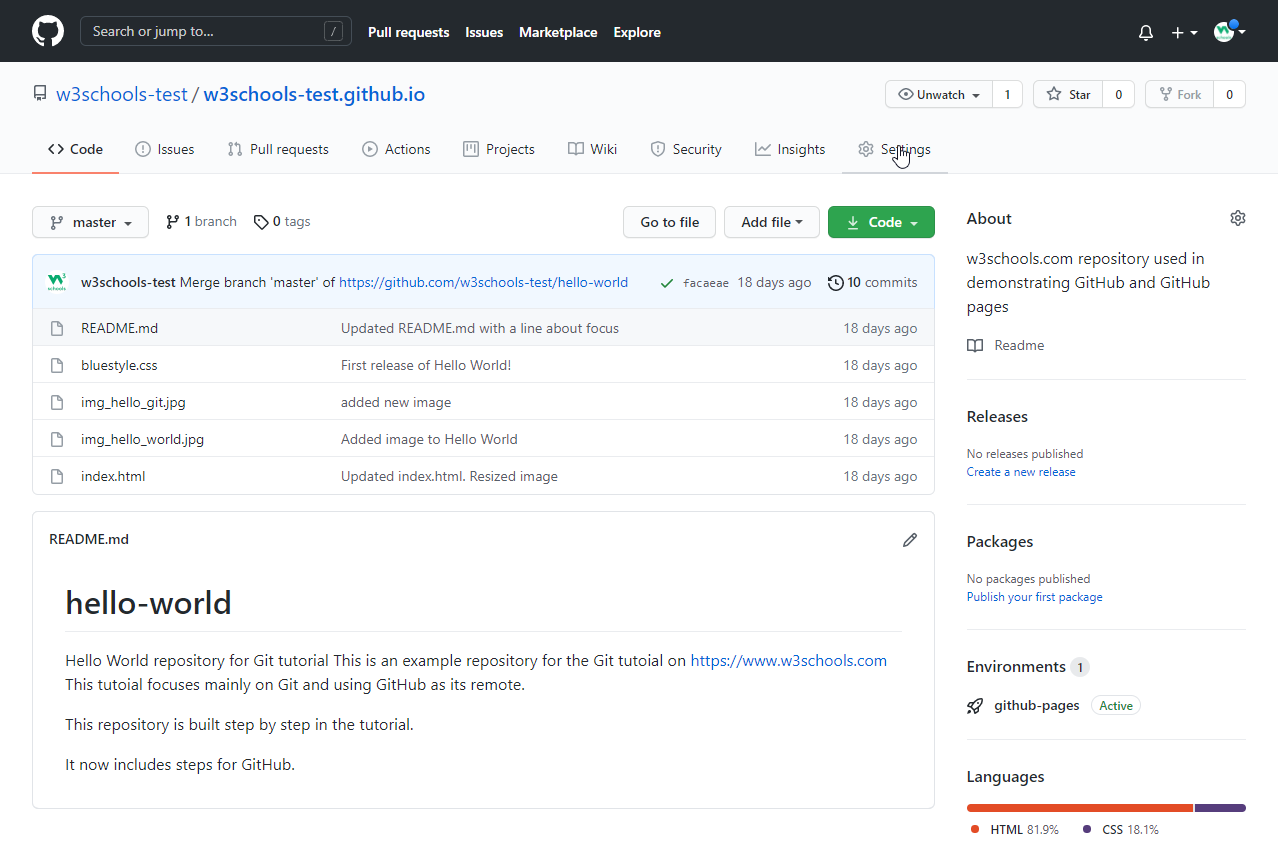This screenshot has width=1278, height=851.
Task: Open the plus create-new menu
Action: pyautogui.click(x=1184, y=32)
